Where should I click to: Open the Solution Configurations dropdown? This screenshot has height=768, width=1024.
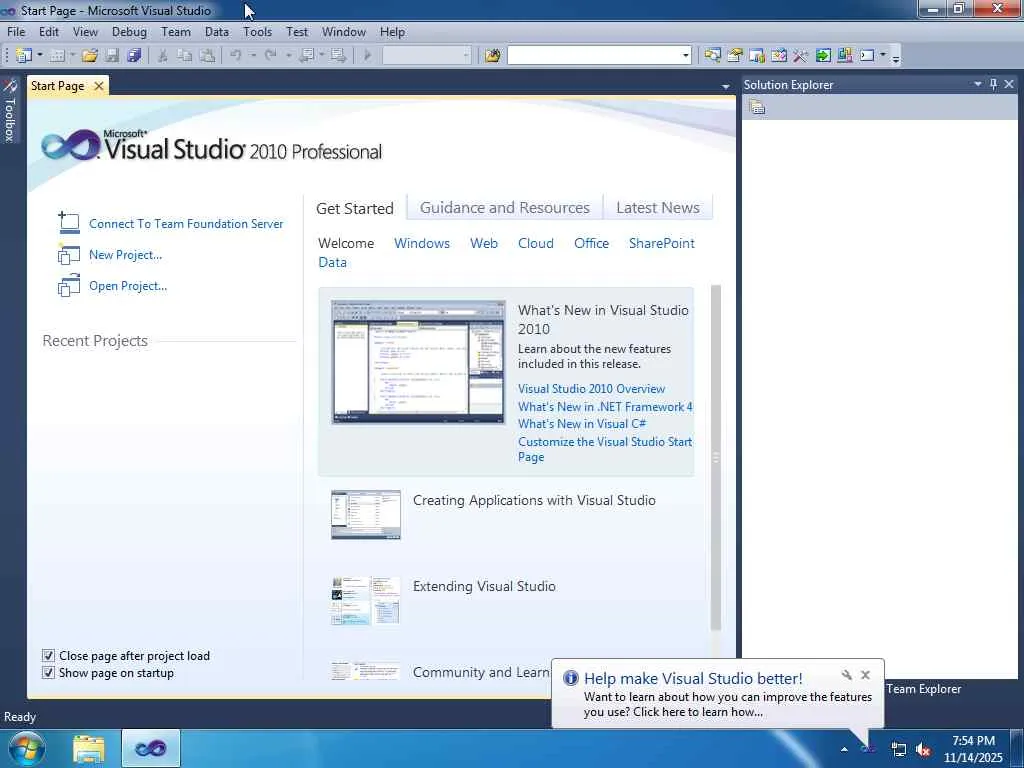[x=466, y=56]
